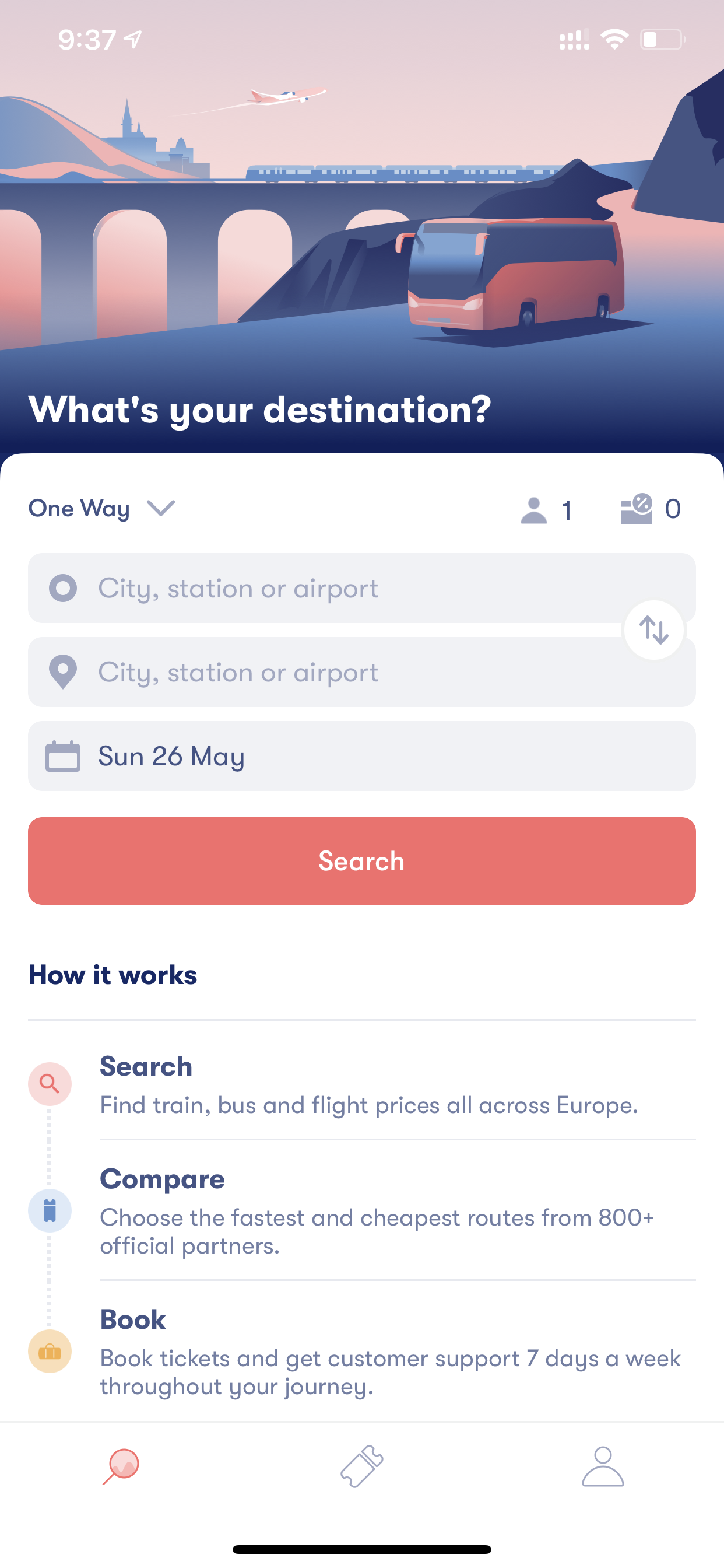Focus the destination City, station or airport field

coord(362,672)
